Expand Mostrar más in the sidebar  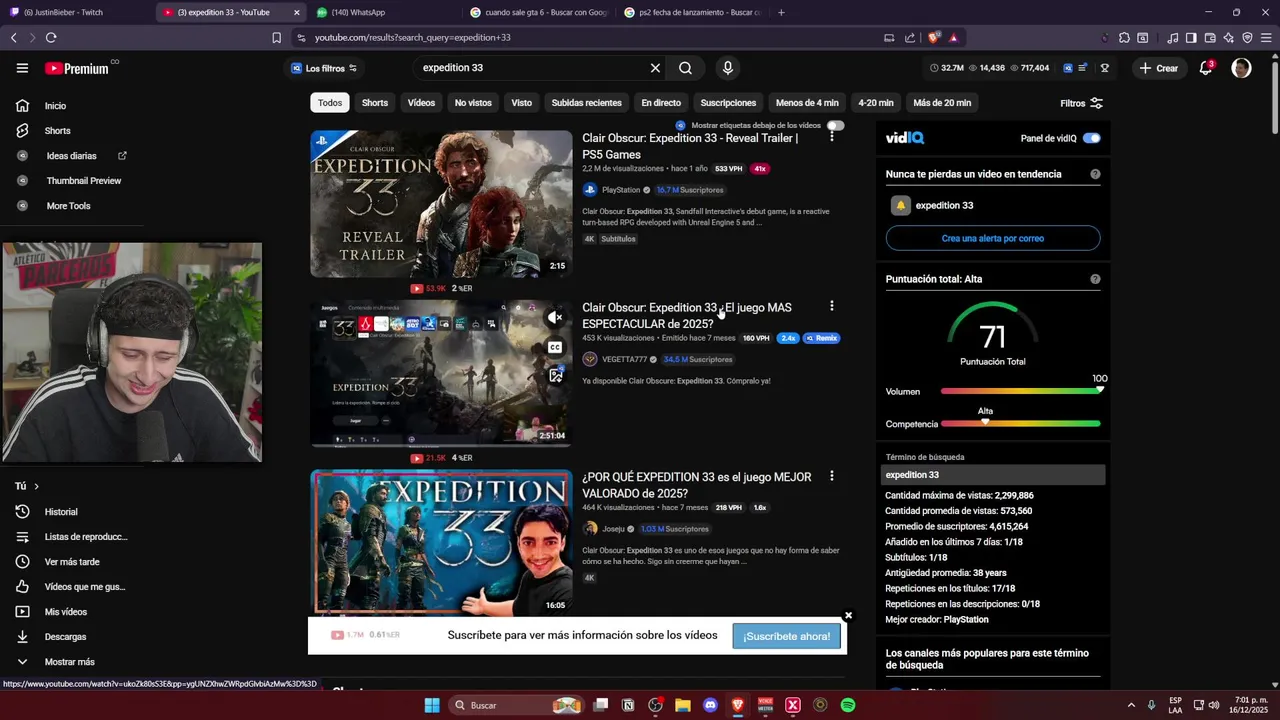point(69,662)
